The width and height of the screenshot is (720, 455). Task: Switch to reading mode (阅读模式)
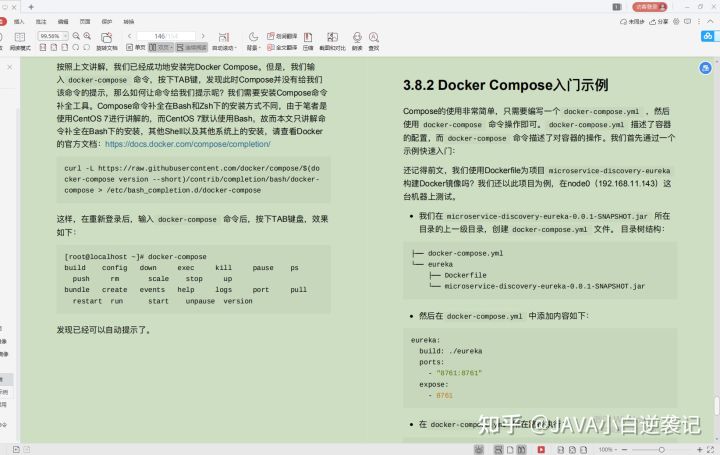coord(20,41)
